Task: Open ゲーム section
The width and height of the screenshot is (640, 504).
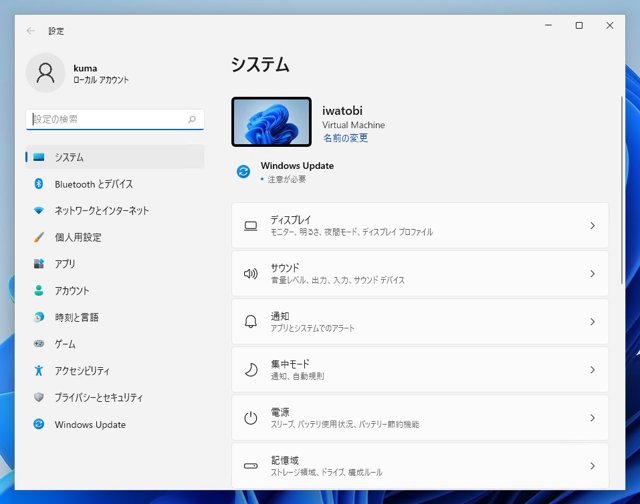Action: click(x=115, y=344)
